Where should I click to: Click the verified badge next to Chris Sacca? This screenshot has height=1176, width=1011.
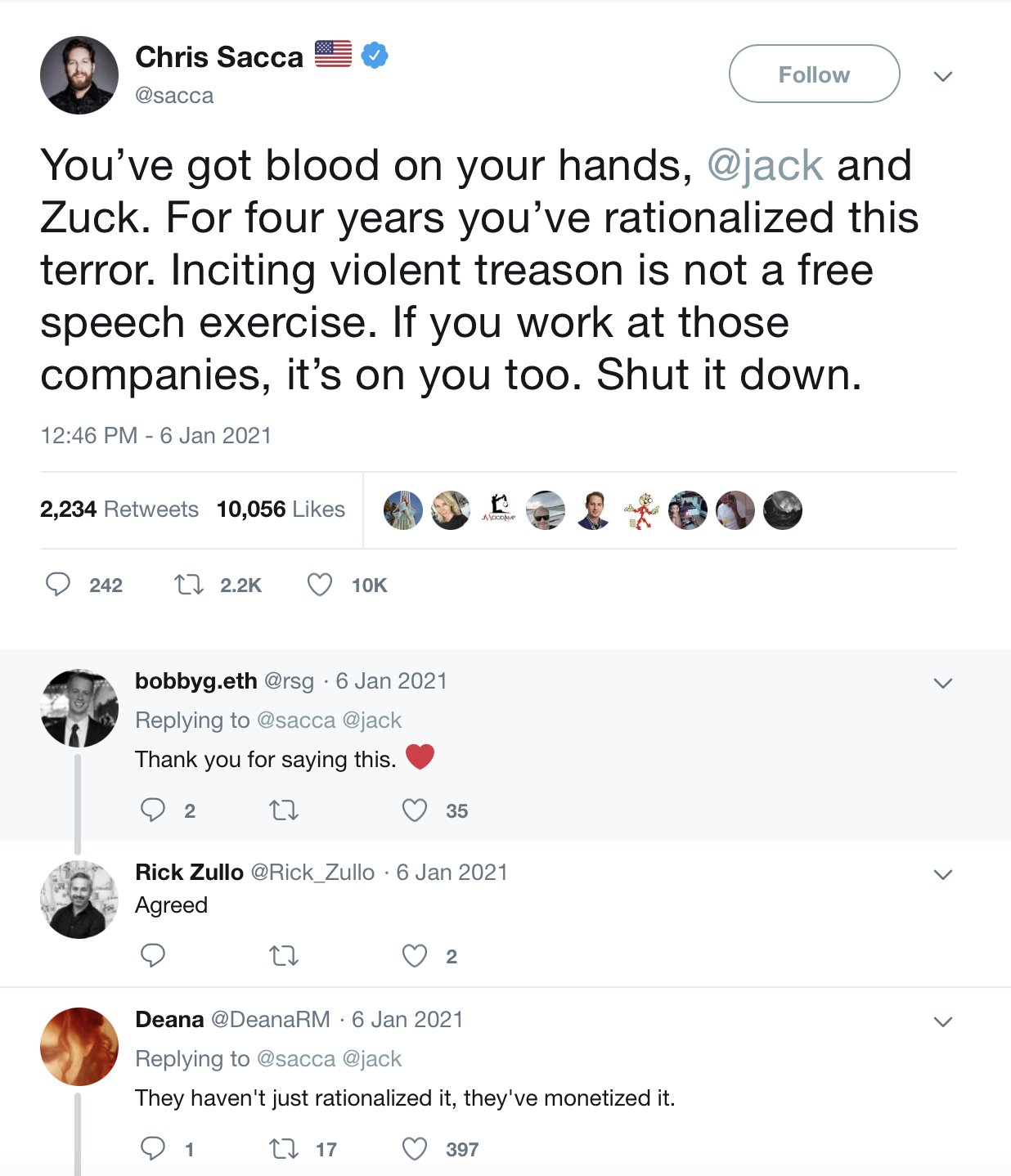[375, 55]
